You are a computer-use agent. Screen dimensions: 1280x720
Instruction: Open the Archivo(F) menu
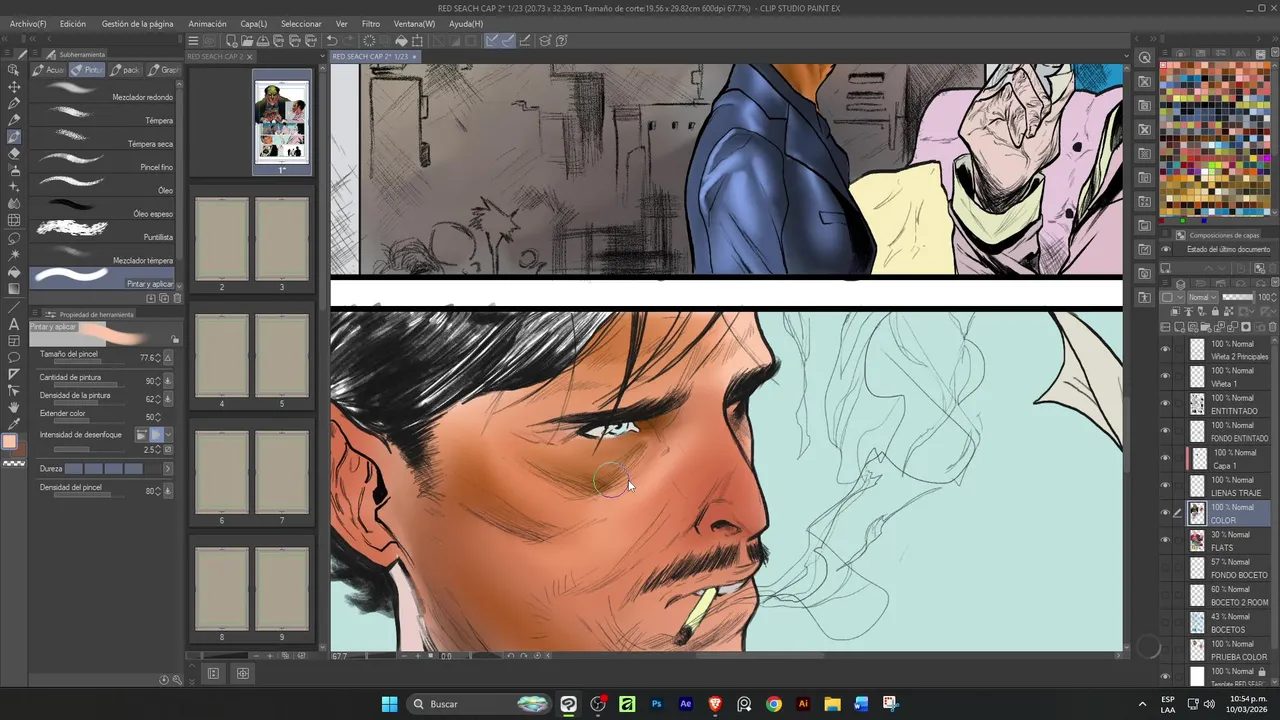28,23
